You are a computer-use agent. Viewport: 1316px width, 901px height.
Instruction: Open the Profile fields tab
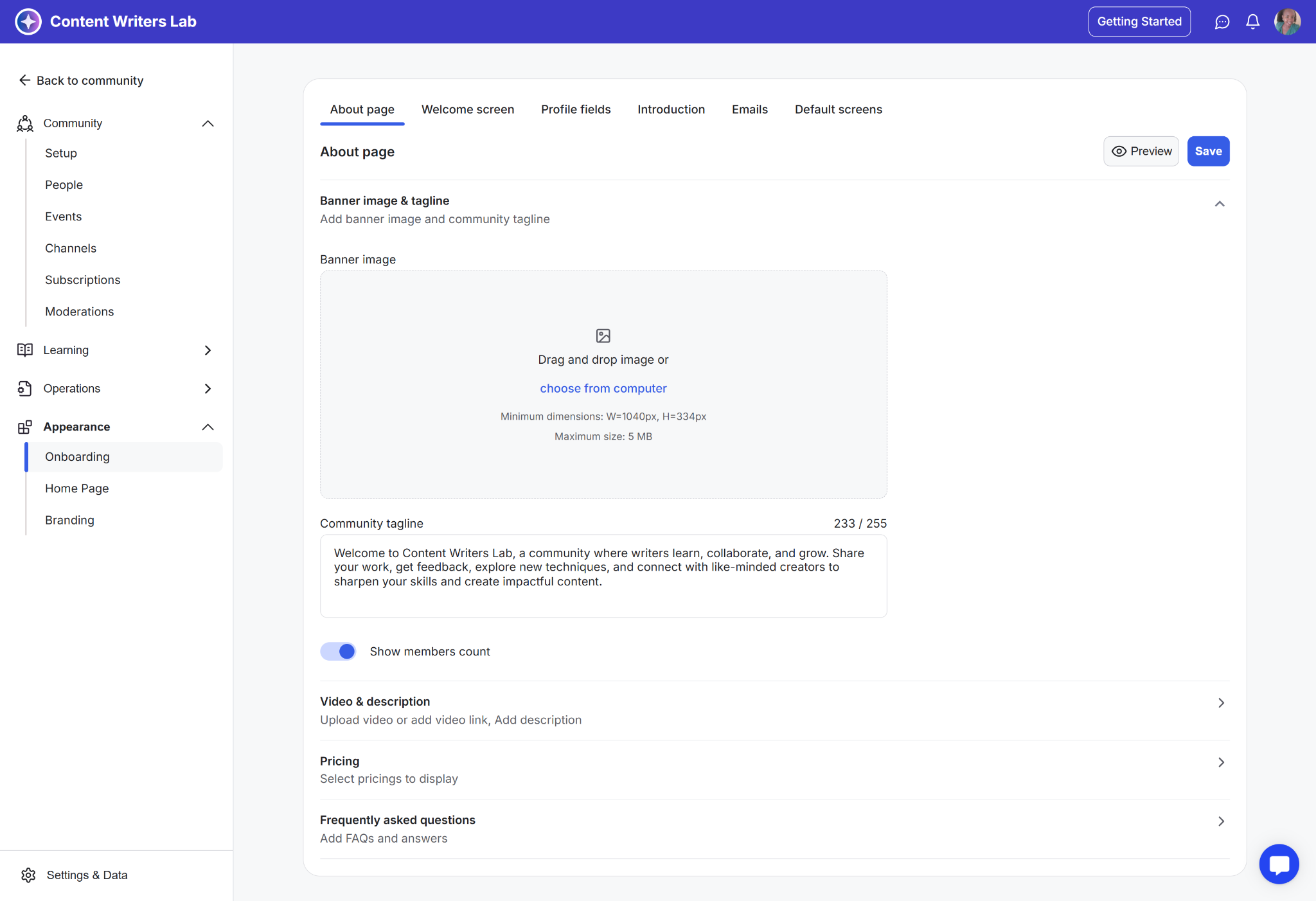click(575, 109)
